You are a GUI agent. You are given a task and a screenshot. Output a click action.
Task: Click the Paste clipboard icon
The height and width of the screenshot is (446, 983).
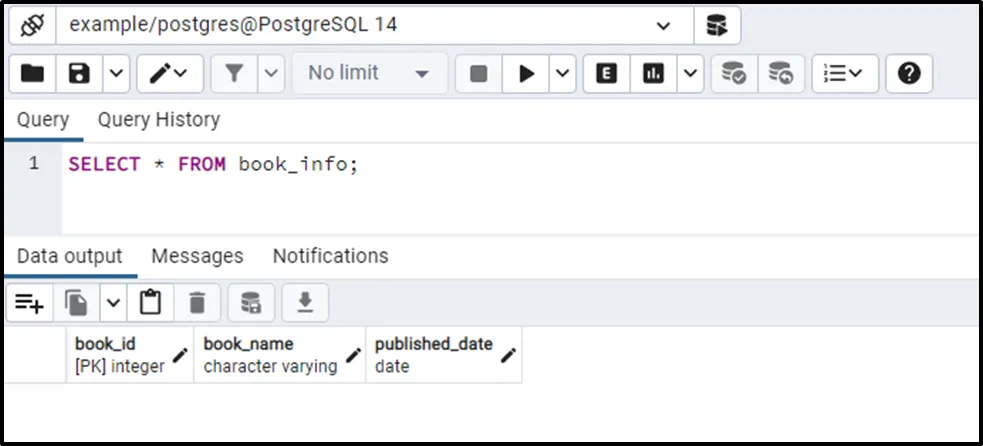[150, 302]
